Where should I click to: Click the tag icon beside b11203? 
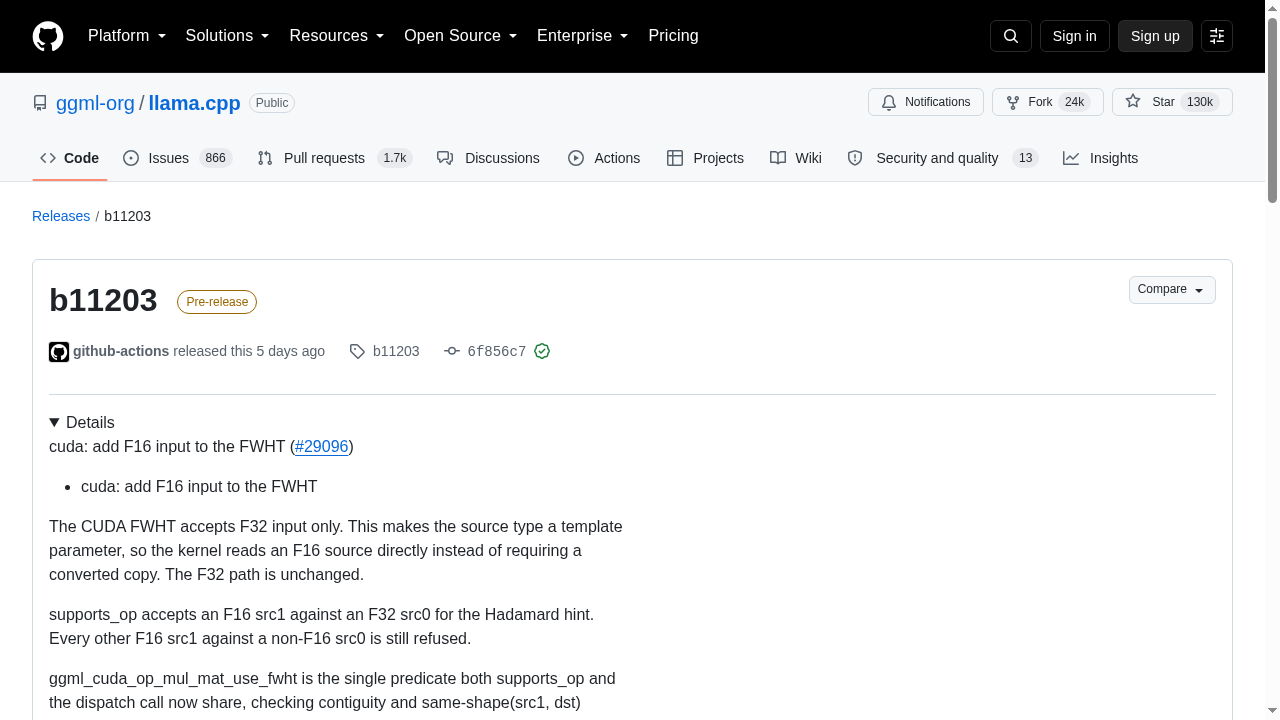357,351
